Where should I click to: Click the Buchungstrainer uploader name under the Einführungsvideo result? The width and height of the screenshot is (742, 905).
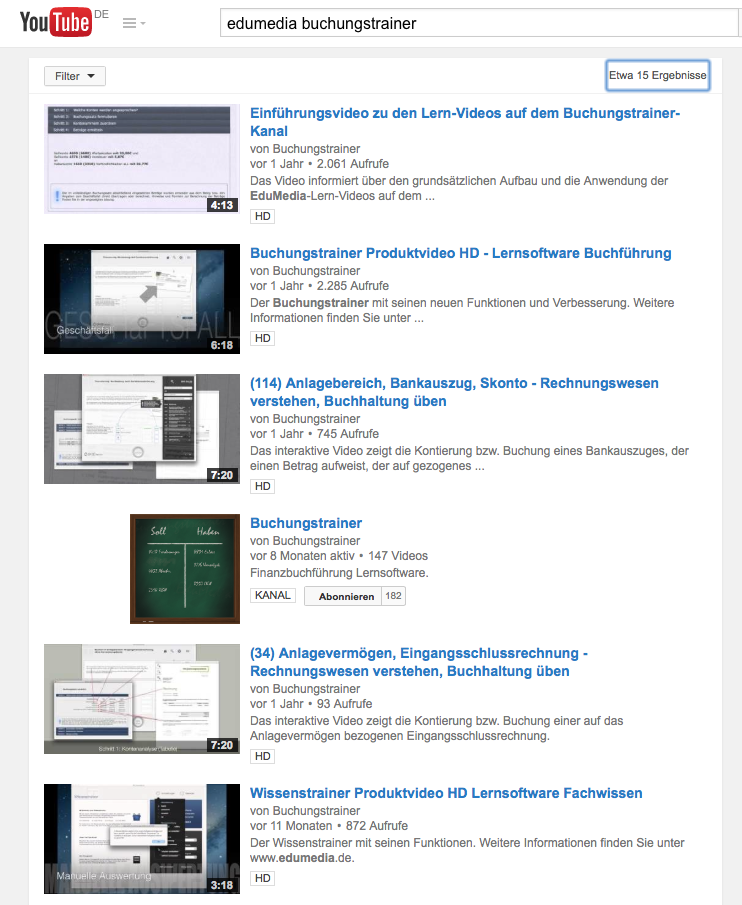(316, 149)
